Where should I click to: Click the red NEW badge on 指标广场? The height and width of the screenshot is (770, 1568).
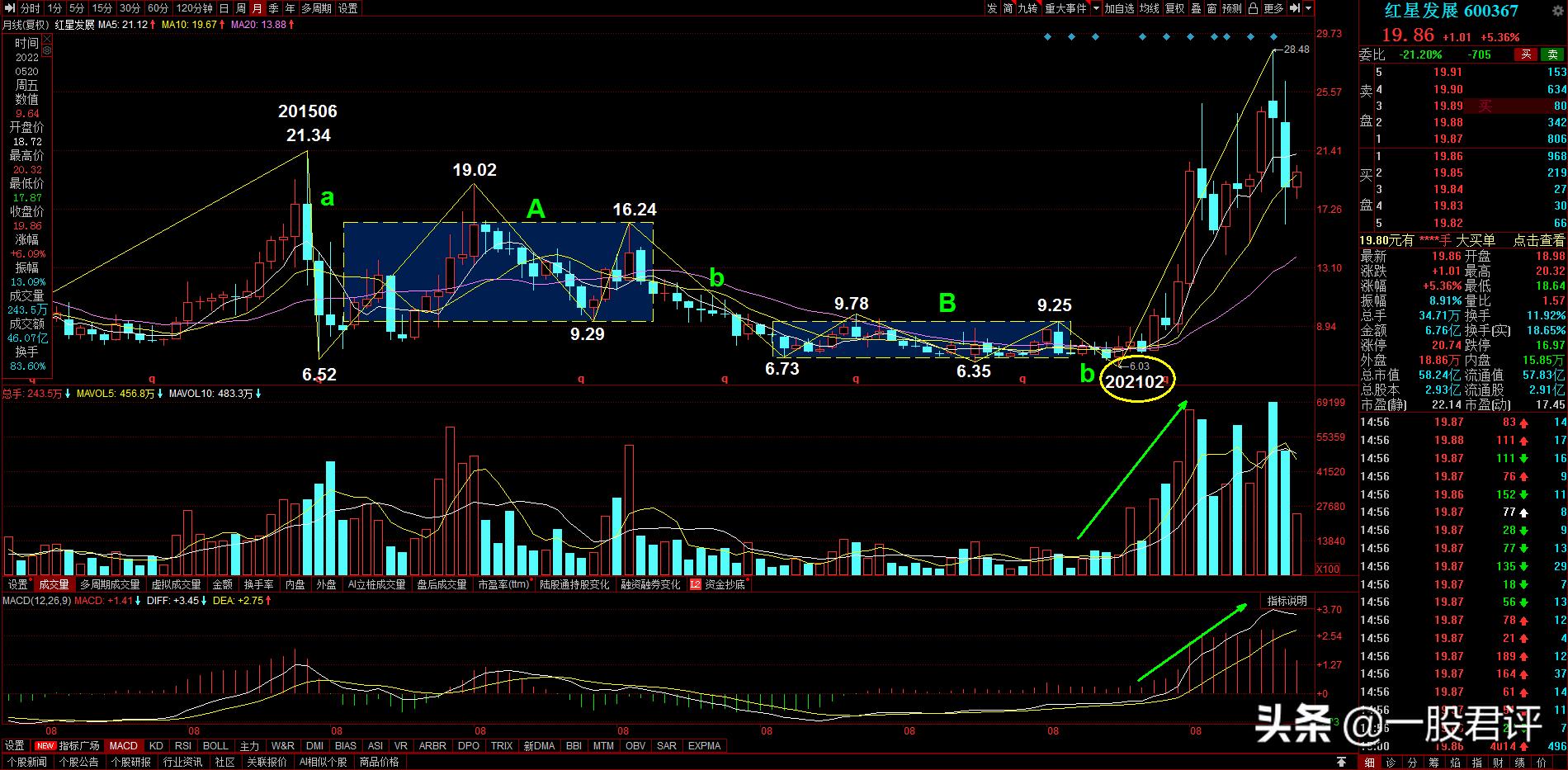45,745
